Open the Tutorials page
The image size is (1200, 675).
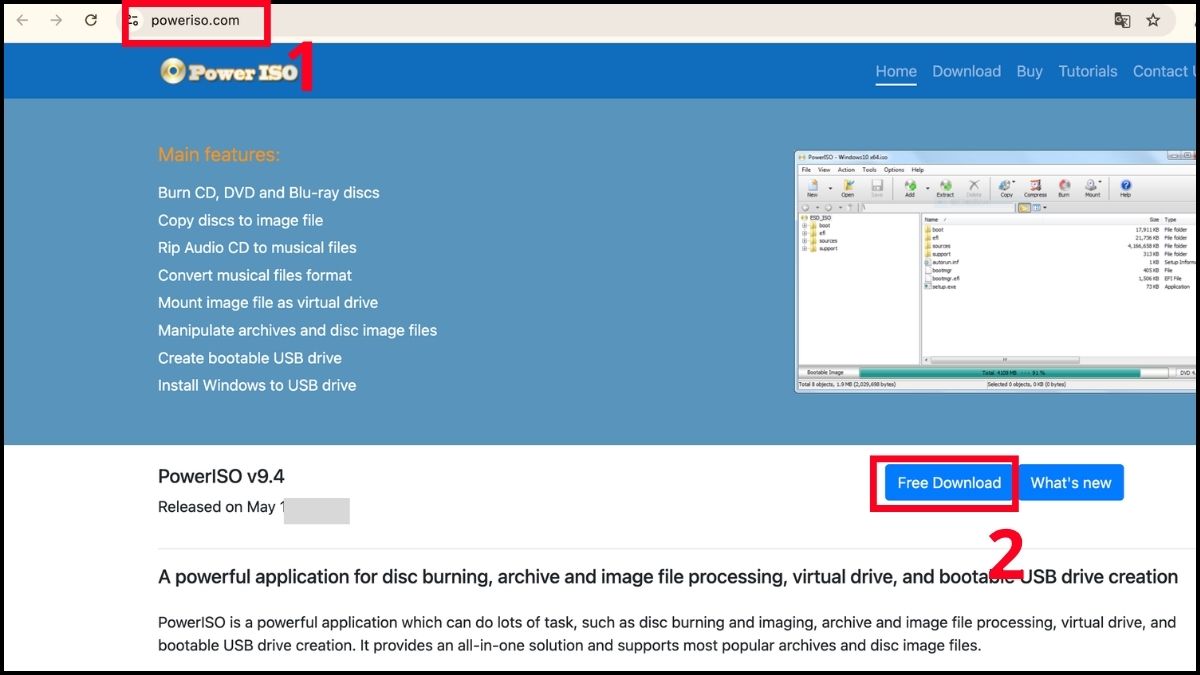(1088, 71)
